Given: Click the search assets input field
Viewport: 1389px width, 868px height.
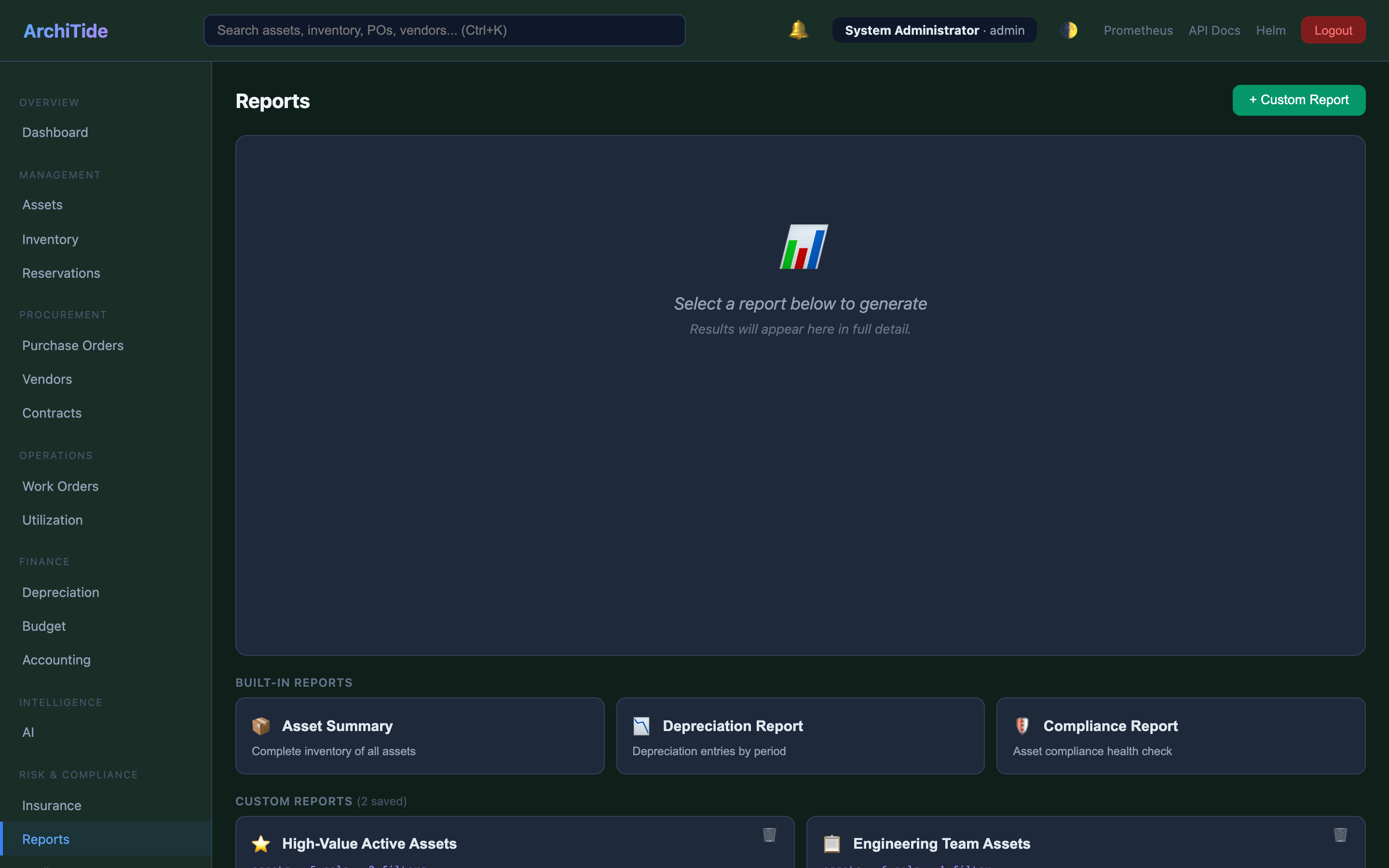Looking at the screenshot, I should (x=444, y=30).
